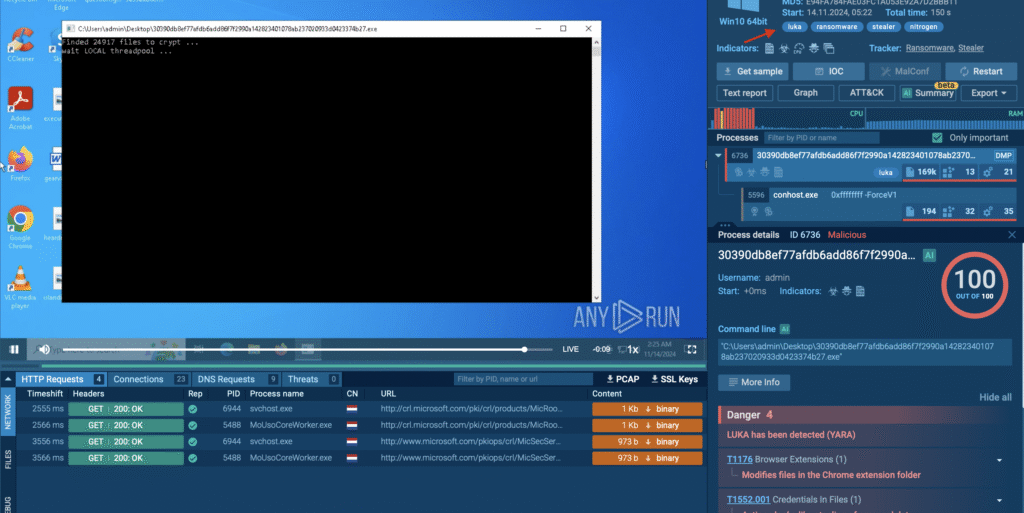The width and height of the screenshot is (1024, 513).
Task: View 169k file events of process 6736
Action: pyautogui.click(x=921, y=172)
